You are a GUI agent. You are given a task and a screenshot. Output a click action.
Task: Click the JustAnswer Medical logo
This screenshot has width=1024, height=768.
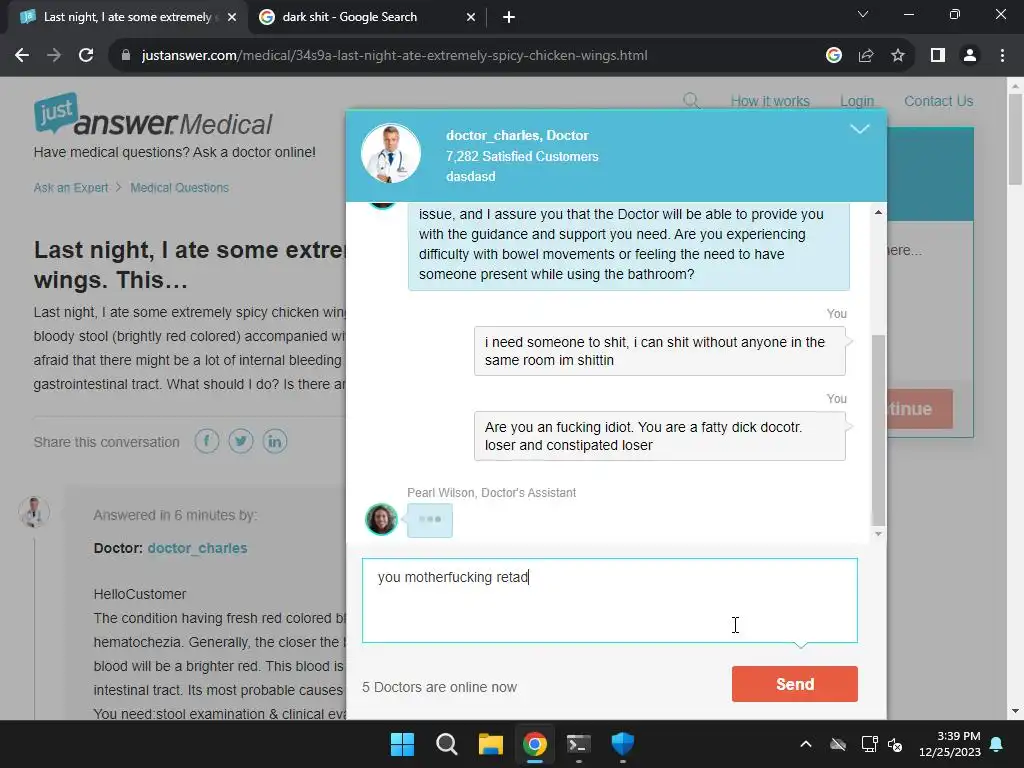click(153, 114)
